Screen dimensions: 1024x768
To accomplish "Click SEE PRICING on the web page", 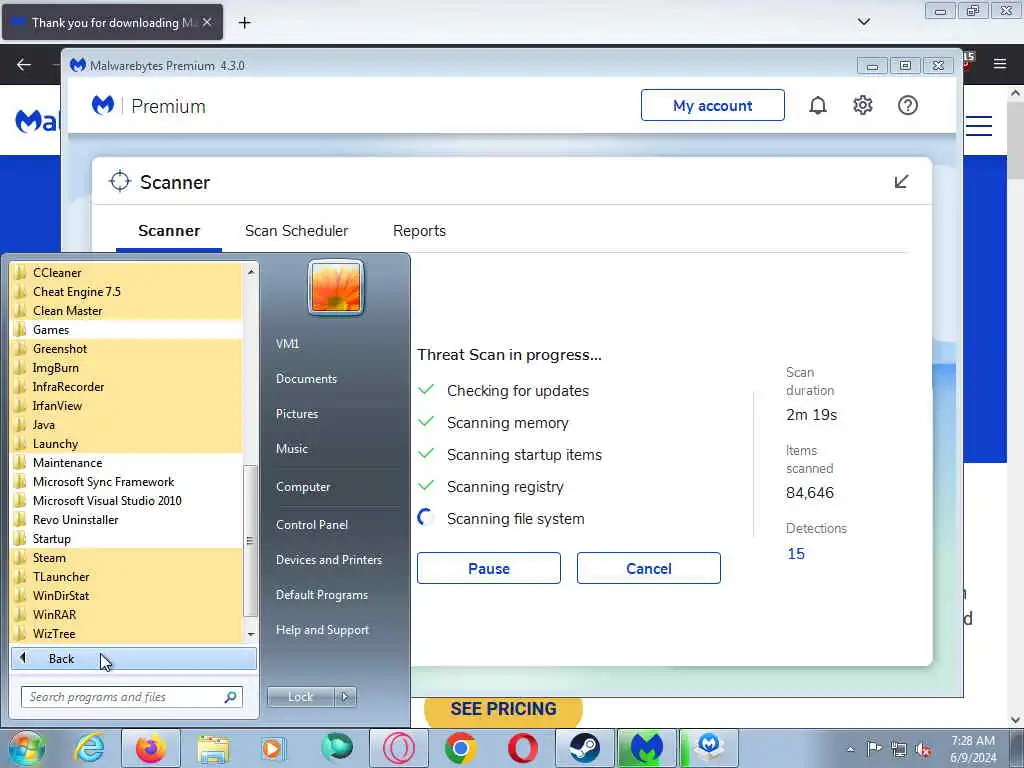I will pyautogui.click(x=503, y=709).
